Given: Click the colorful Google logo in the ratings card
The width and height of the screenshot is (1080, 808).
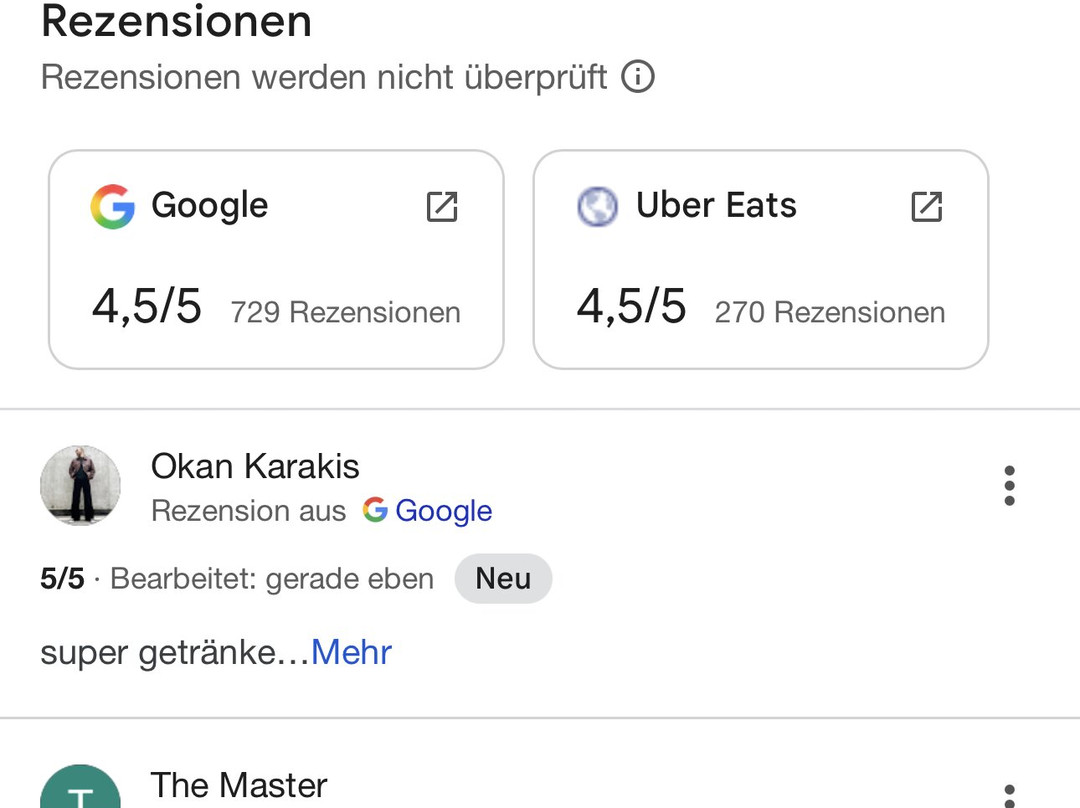Looking at the screenshot, I should (112, 207).
